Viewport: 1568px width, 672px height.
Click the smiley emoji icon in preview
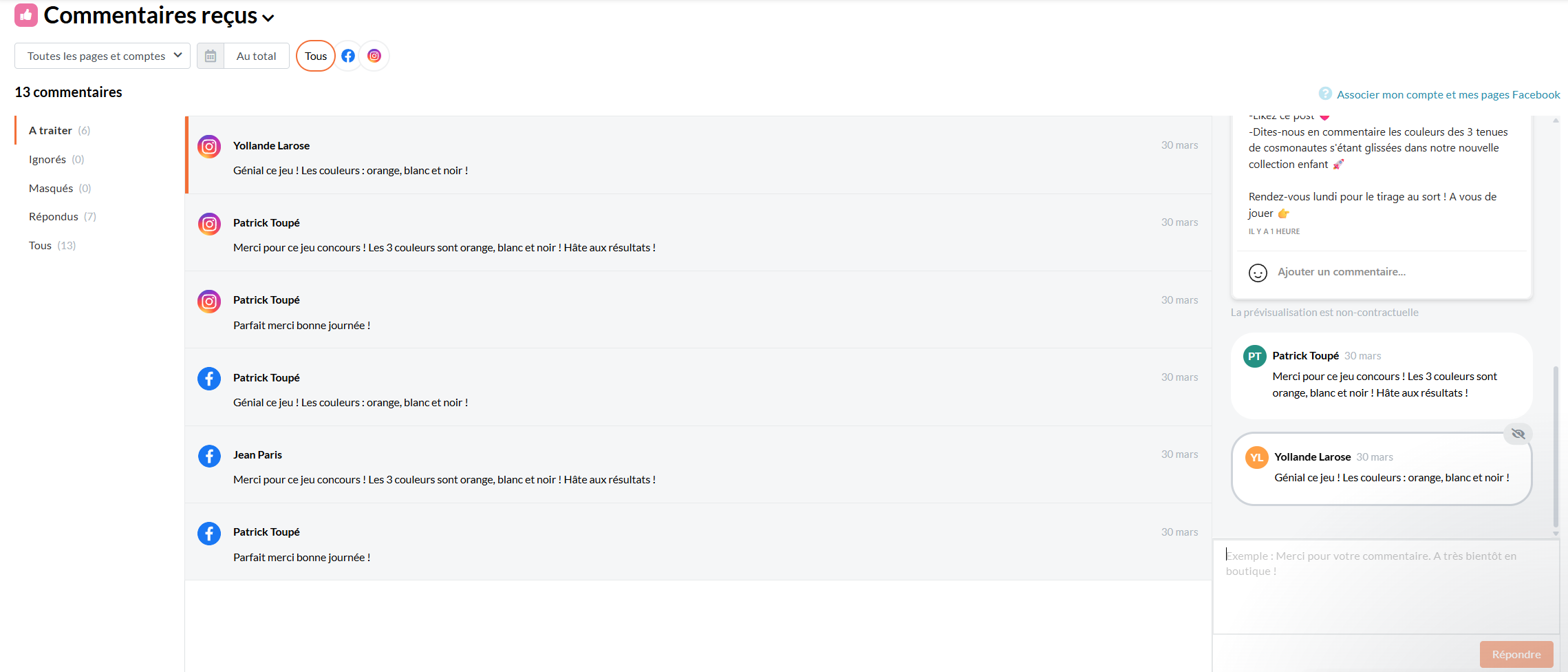1258,273
